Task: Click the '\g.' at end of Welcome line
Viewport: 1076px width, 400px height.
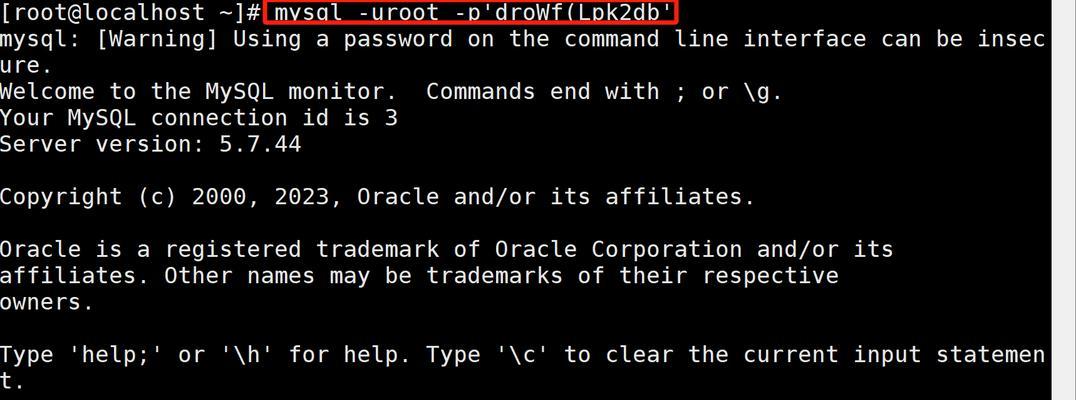Action: [x=762, y=92]
